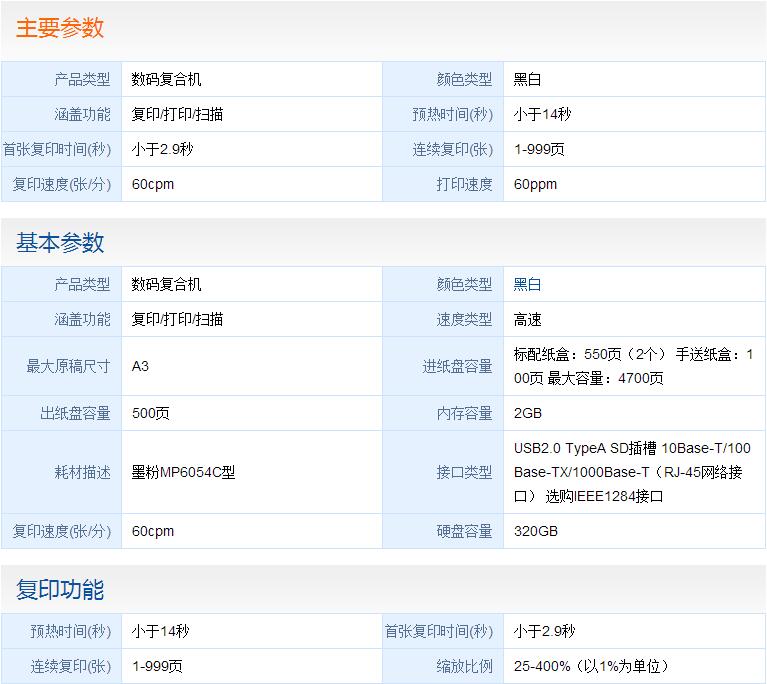Click the A3 original size value
The height and width of the screenshot is (684, 767).
[x=140, y=366]
